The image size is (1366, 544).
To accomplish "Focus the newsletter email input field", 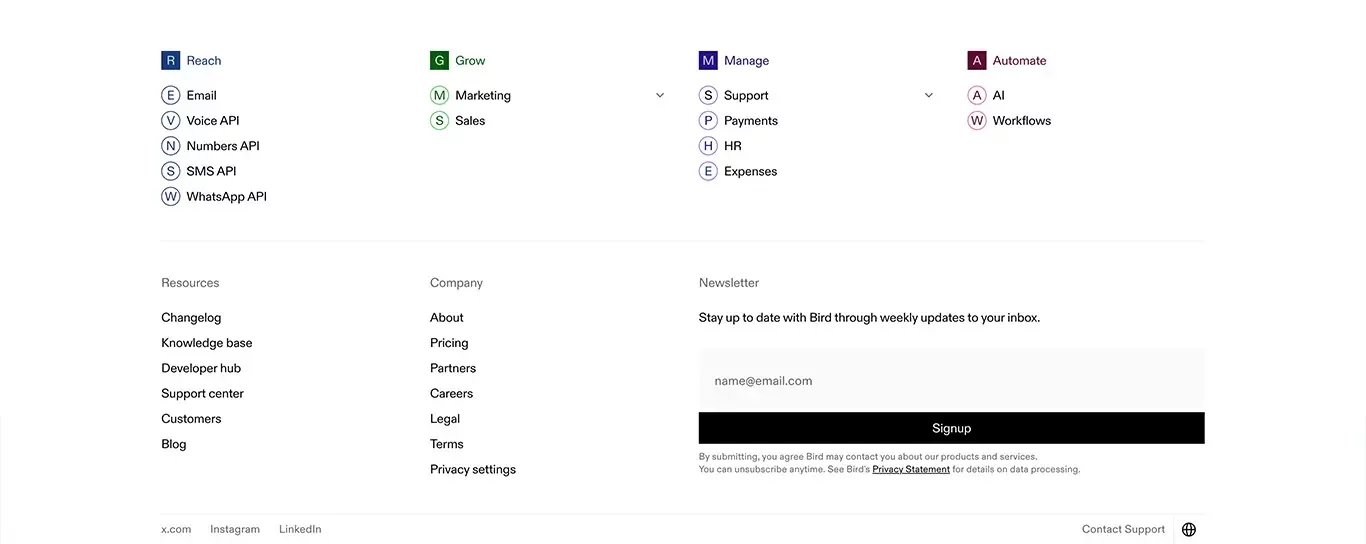I will click(951, 381).
